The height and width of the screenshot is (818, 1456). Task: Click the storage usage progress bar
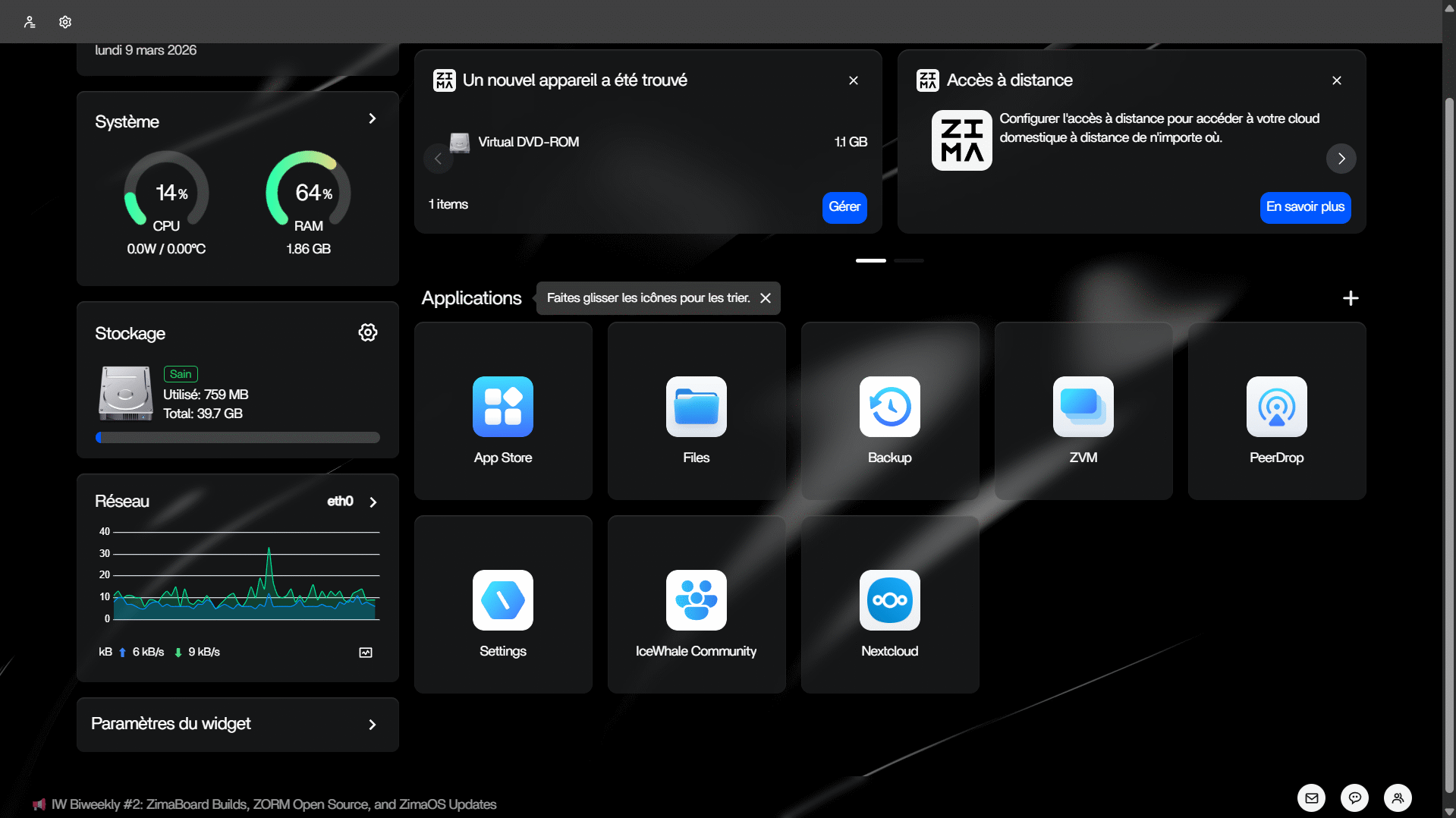tap(237, 438)
